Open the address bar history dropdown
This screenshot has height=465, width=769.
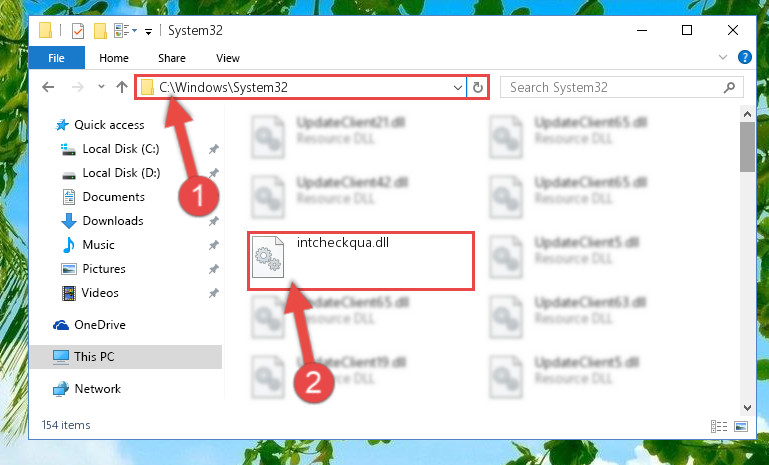click(458, 87)
